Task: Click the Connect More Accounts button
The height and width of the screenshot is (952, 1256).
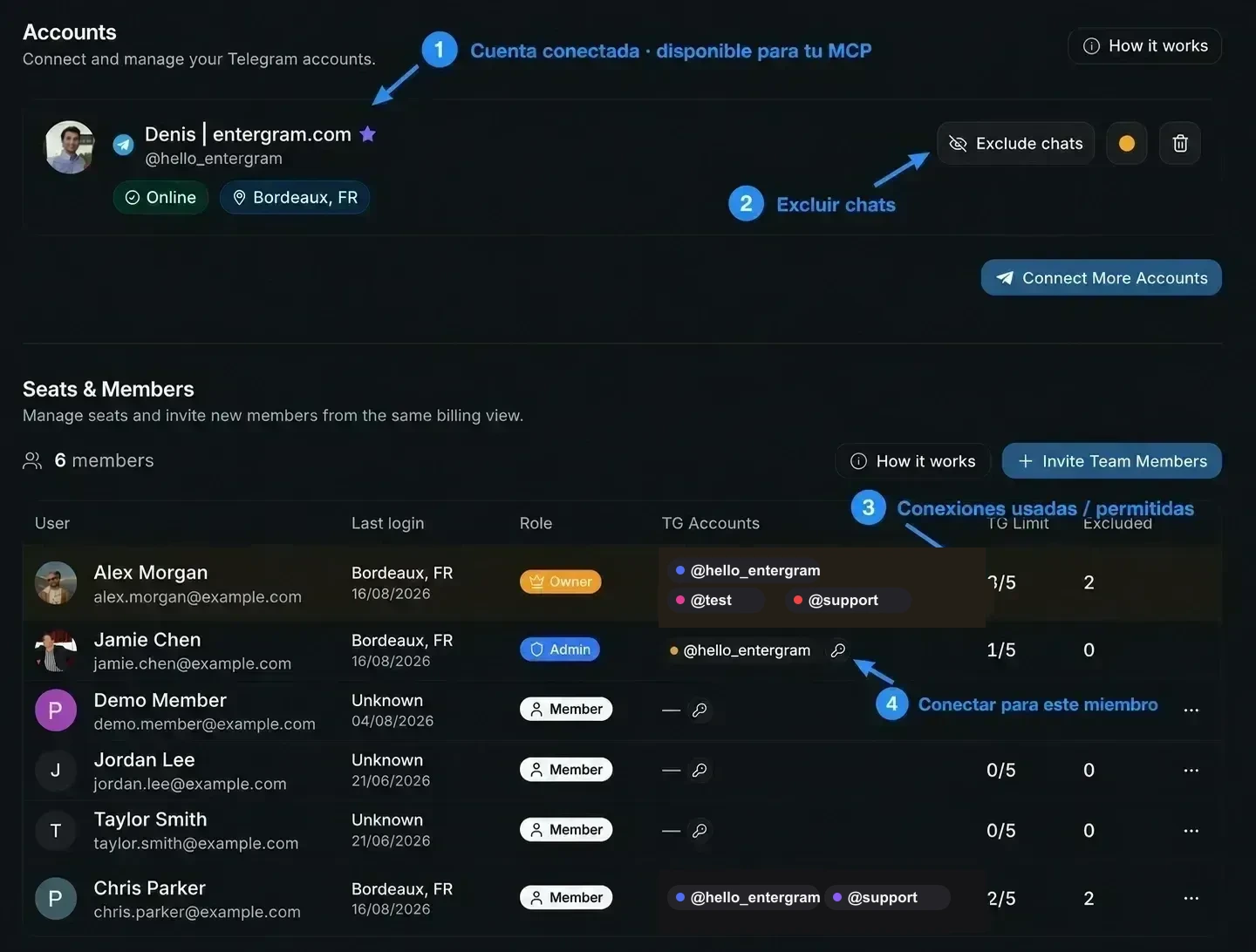Action: (1101, 278)
